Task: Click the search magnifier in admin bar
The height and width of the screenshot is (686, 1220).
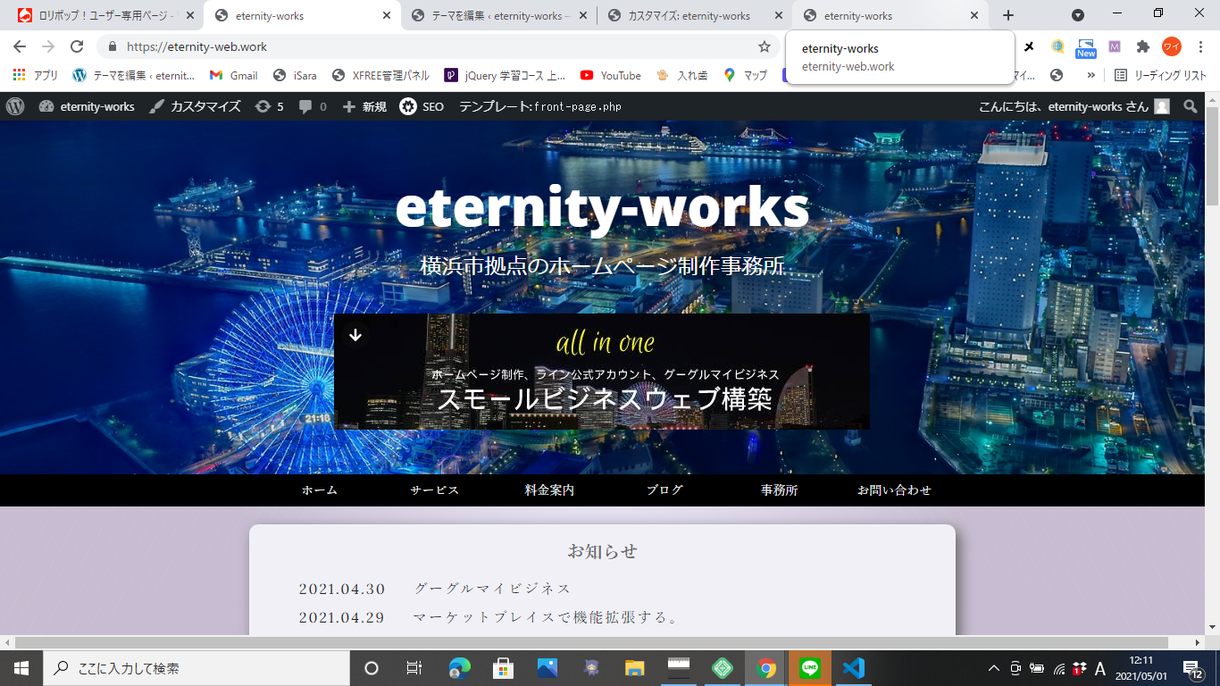Action: [1190, 106]
